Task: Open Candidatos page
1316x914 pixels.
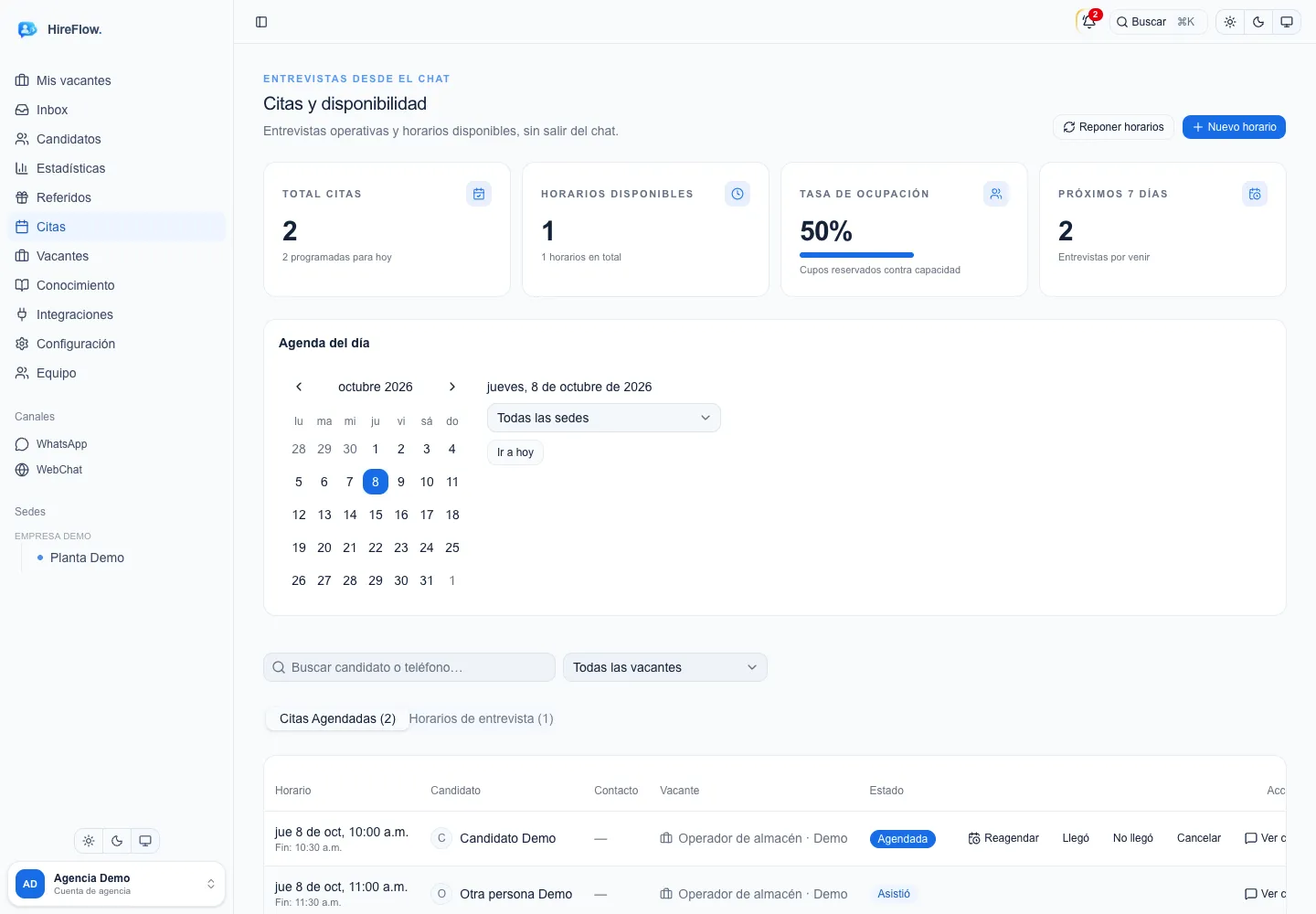Action: (x=116, y=139)
